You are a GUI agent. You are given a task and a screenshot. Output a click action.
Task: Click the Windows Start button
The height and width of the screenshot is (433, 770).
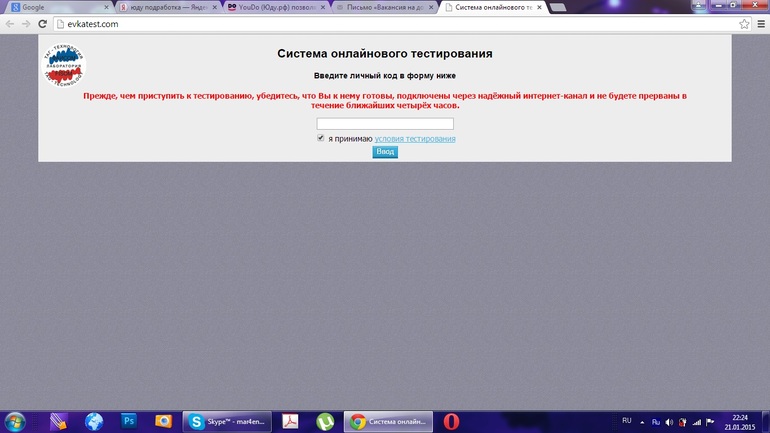(x=16, y=422)
